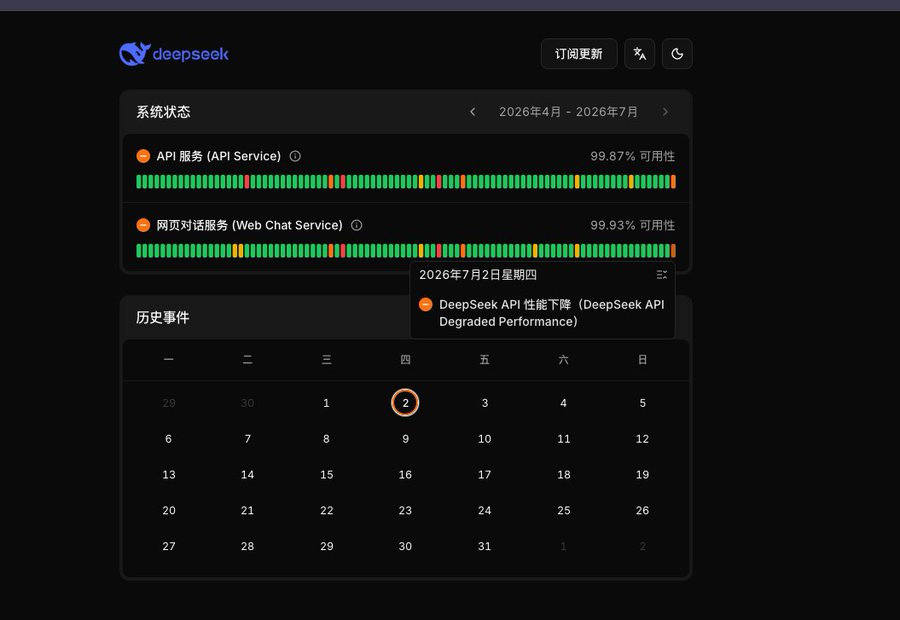Click last orange bar in API uptime timeline

point(673,182)
